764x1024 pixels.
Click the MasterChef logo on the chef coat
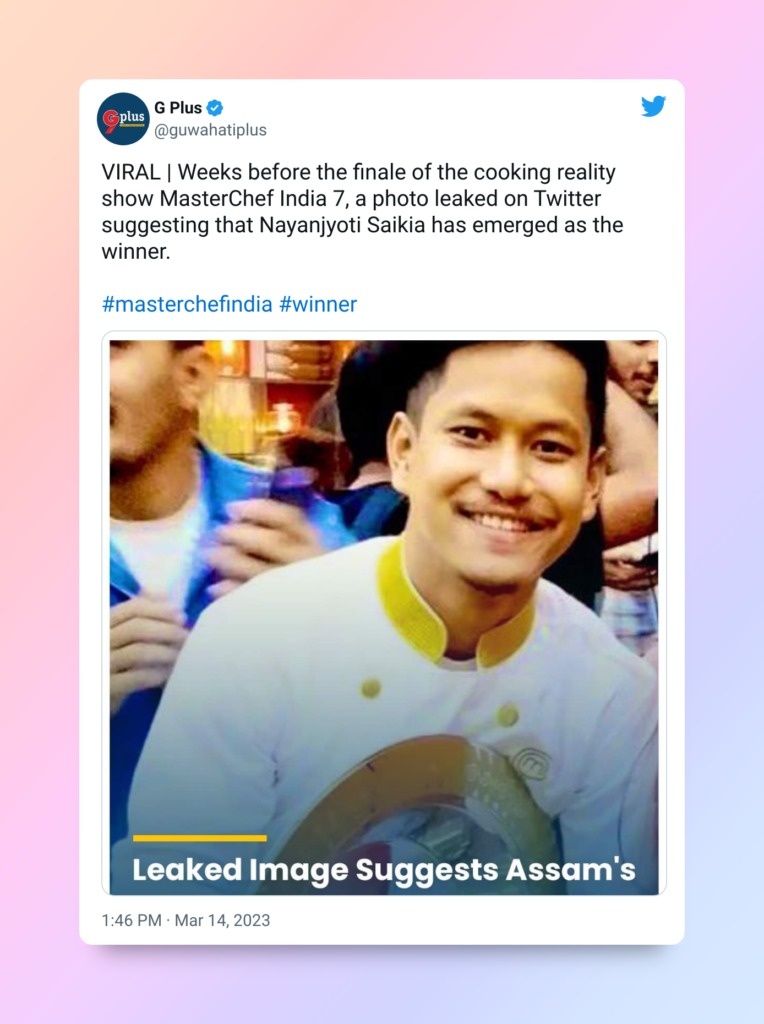point(530,763)
